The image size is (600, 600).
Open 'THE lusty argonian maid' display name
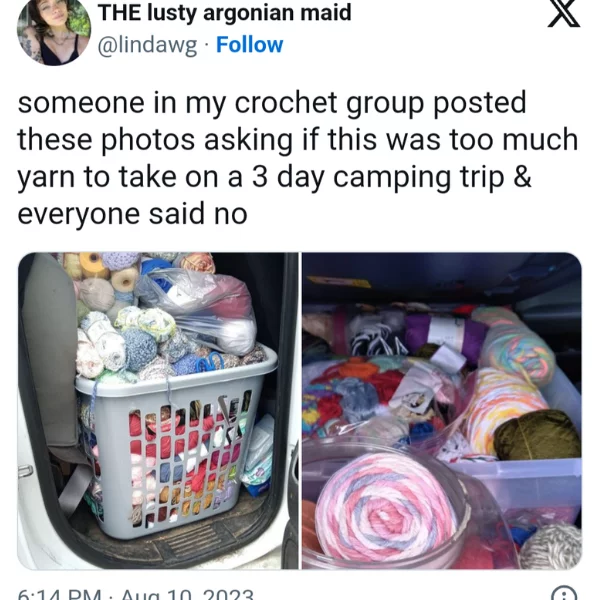225,12
